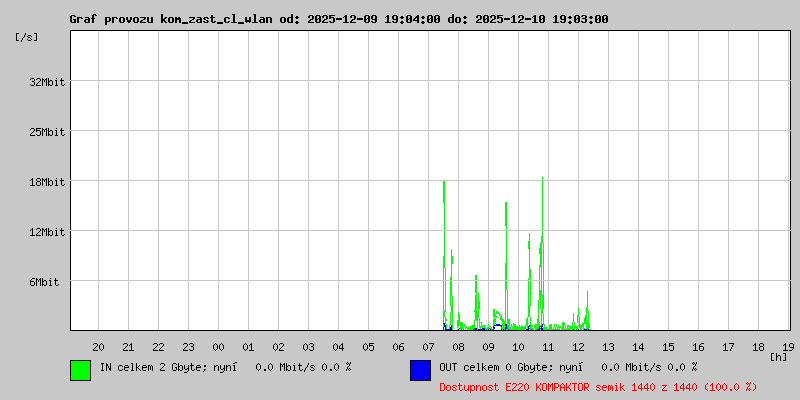The width and height of the screenshot is (800, 400).
Task: Click the x-axis hour label '17'
Action: pyautogui.click(x=729, y=347)
